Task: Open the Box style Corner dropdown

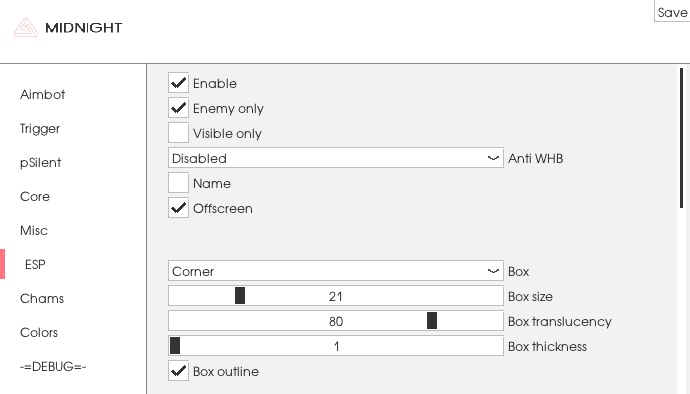Action: coord(336,271)
